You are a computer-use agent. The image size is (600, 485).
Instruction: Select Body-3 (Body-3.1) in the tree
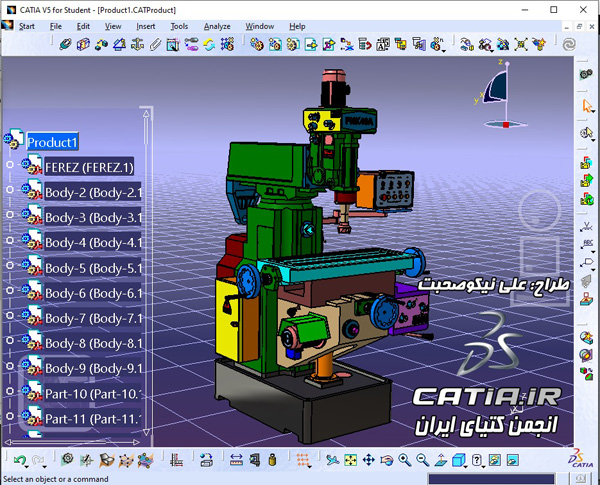click(93, 217)
